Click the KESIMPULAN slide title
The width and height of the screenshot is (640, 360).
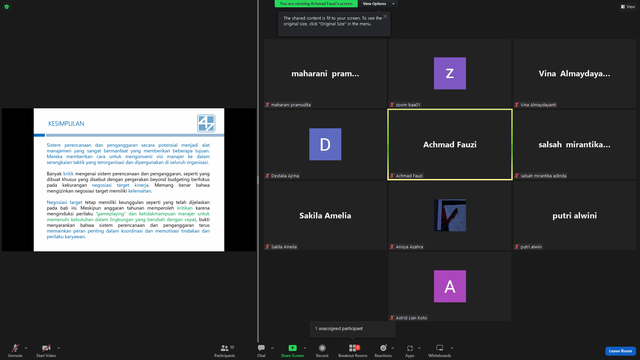click(x=66, y=124)
